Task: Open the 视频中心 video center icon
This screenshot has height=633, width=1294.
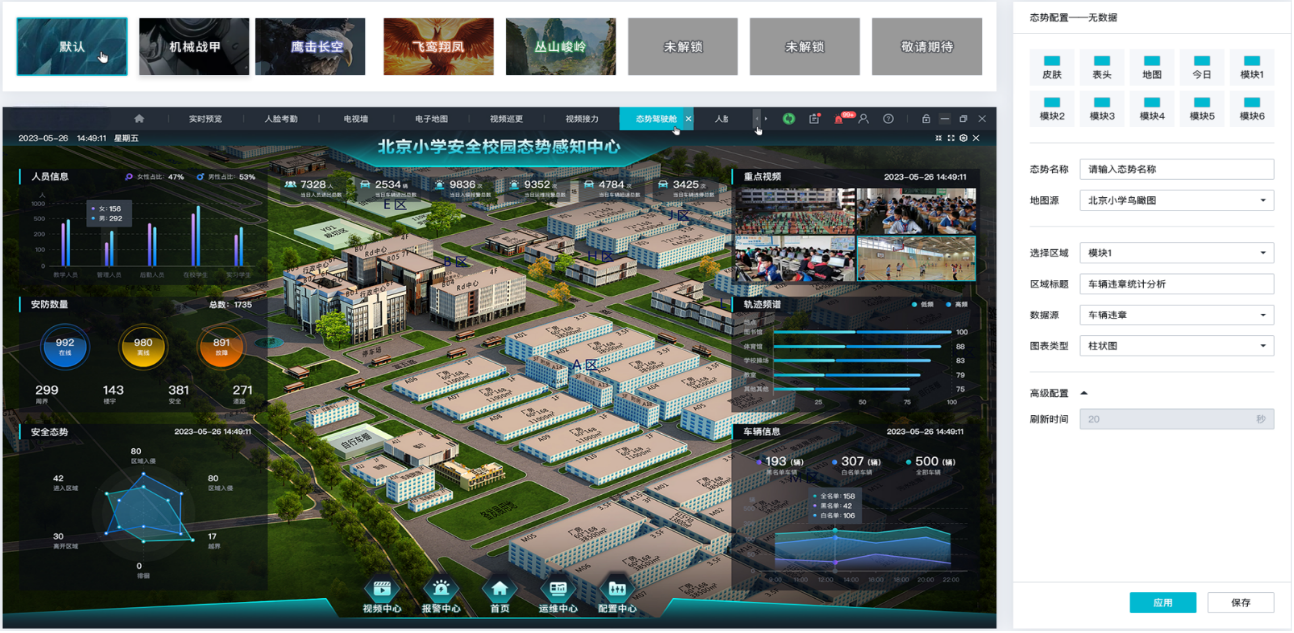Action: point(381,592)
